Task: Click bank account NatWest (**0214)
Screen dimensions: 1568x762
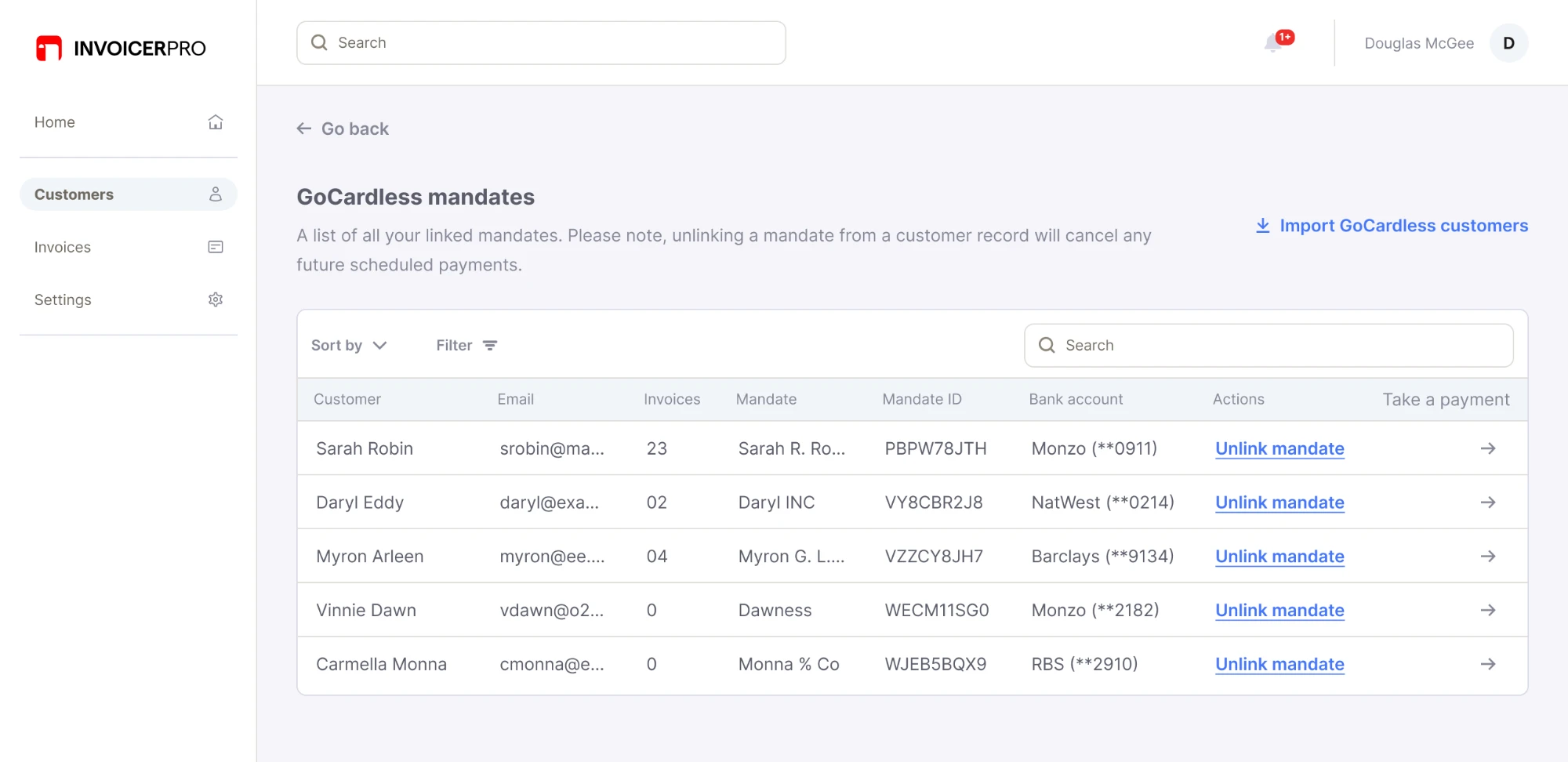Action: click(1103, 503)
